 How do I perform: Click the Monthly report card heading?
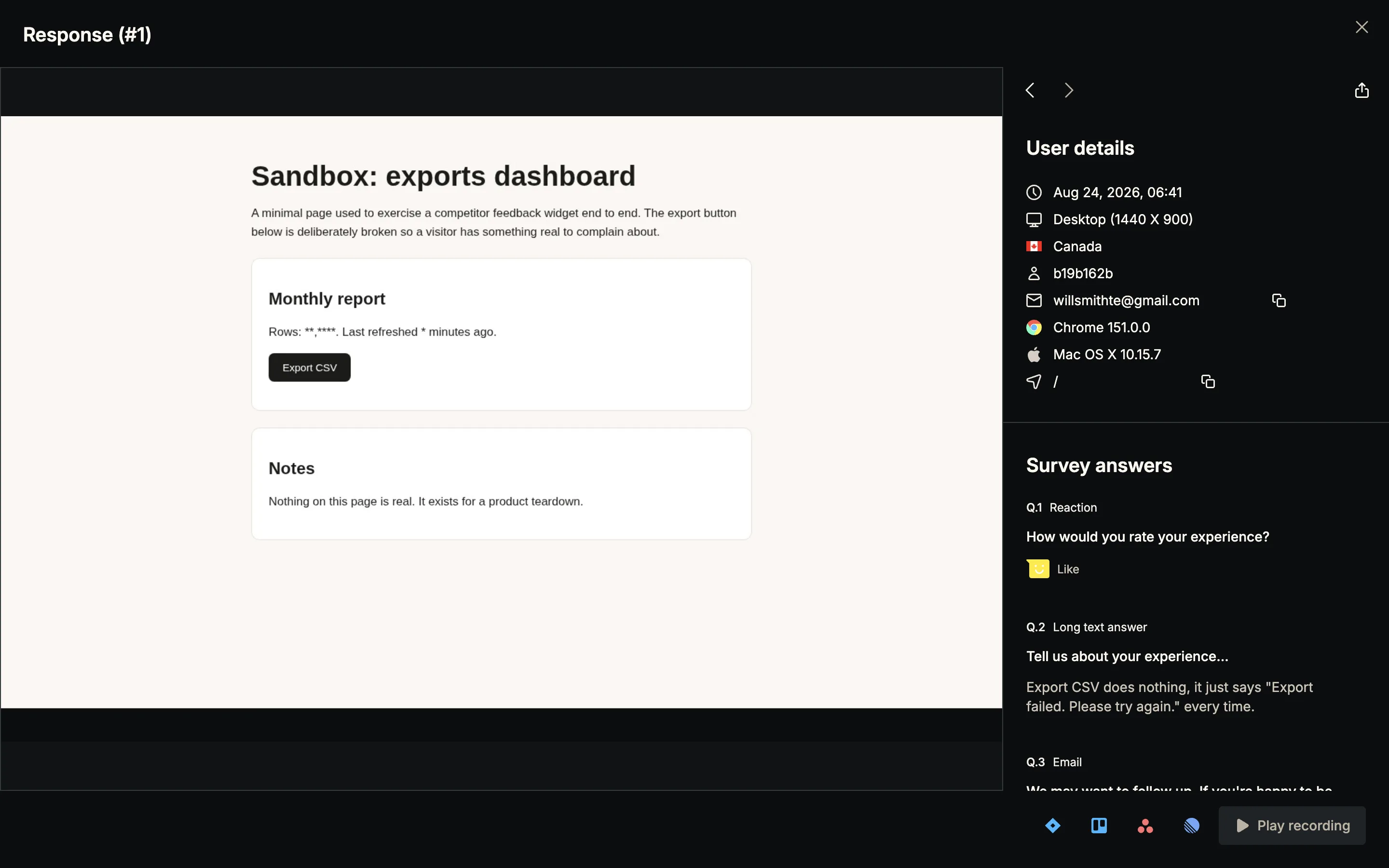[x=327, y=298]
